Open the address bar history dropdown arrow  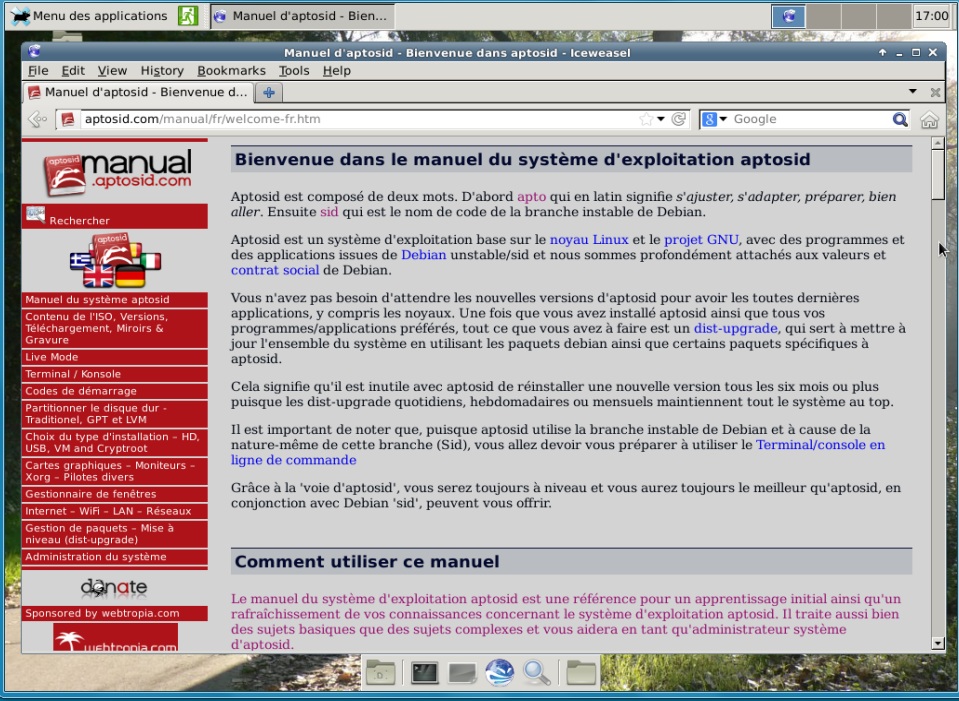click(661, 119)
